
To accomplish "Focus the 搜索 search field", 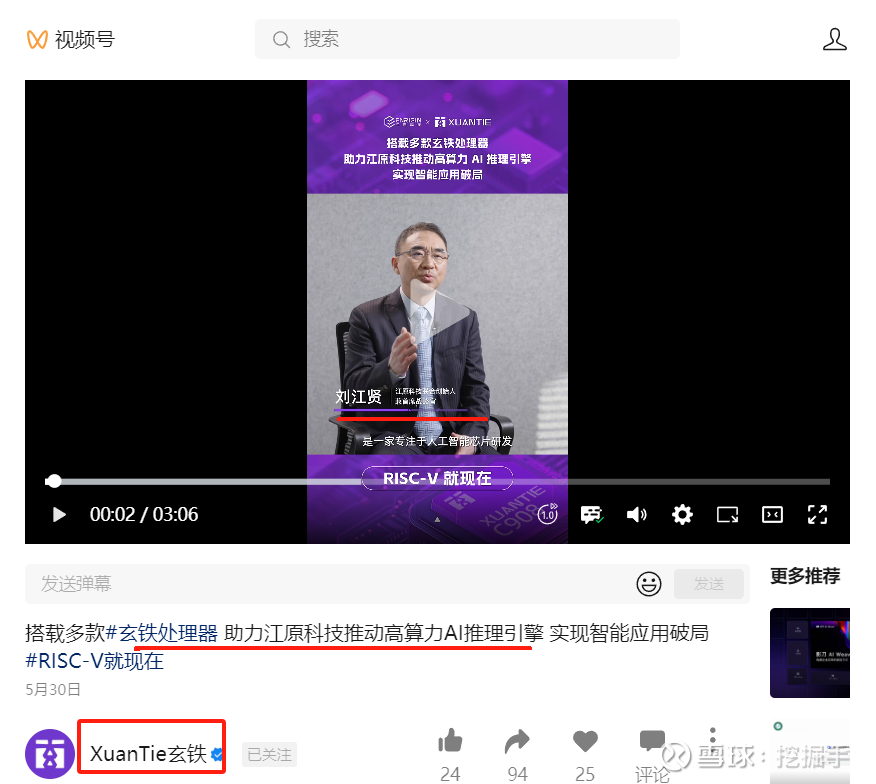I will point(467,39).
